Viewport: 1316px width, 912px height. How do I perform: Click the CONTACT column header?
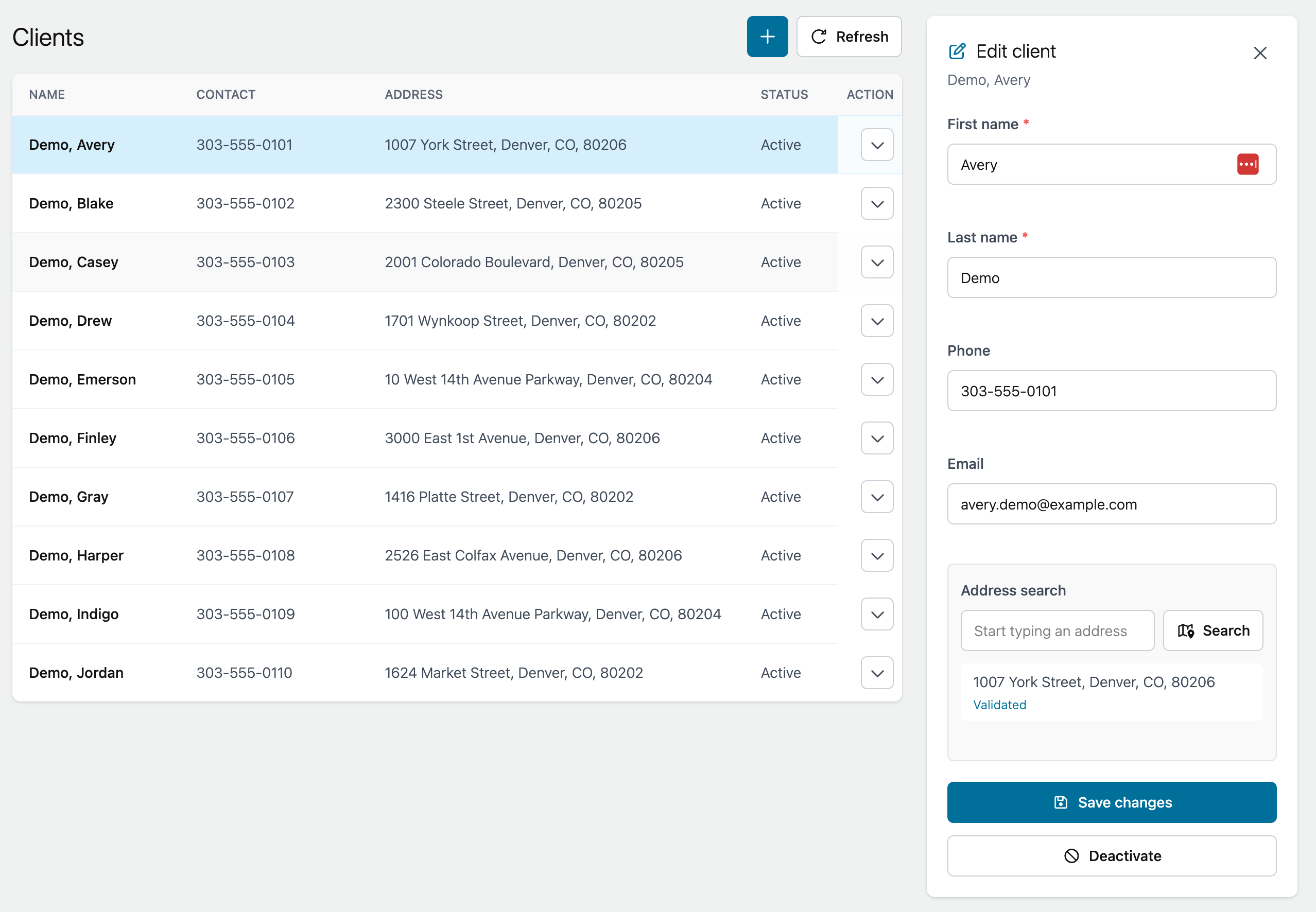226,95
